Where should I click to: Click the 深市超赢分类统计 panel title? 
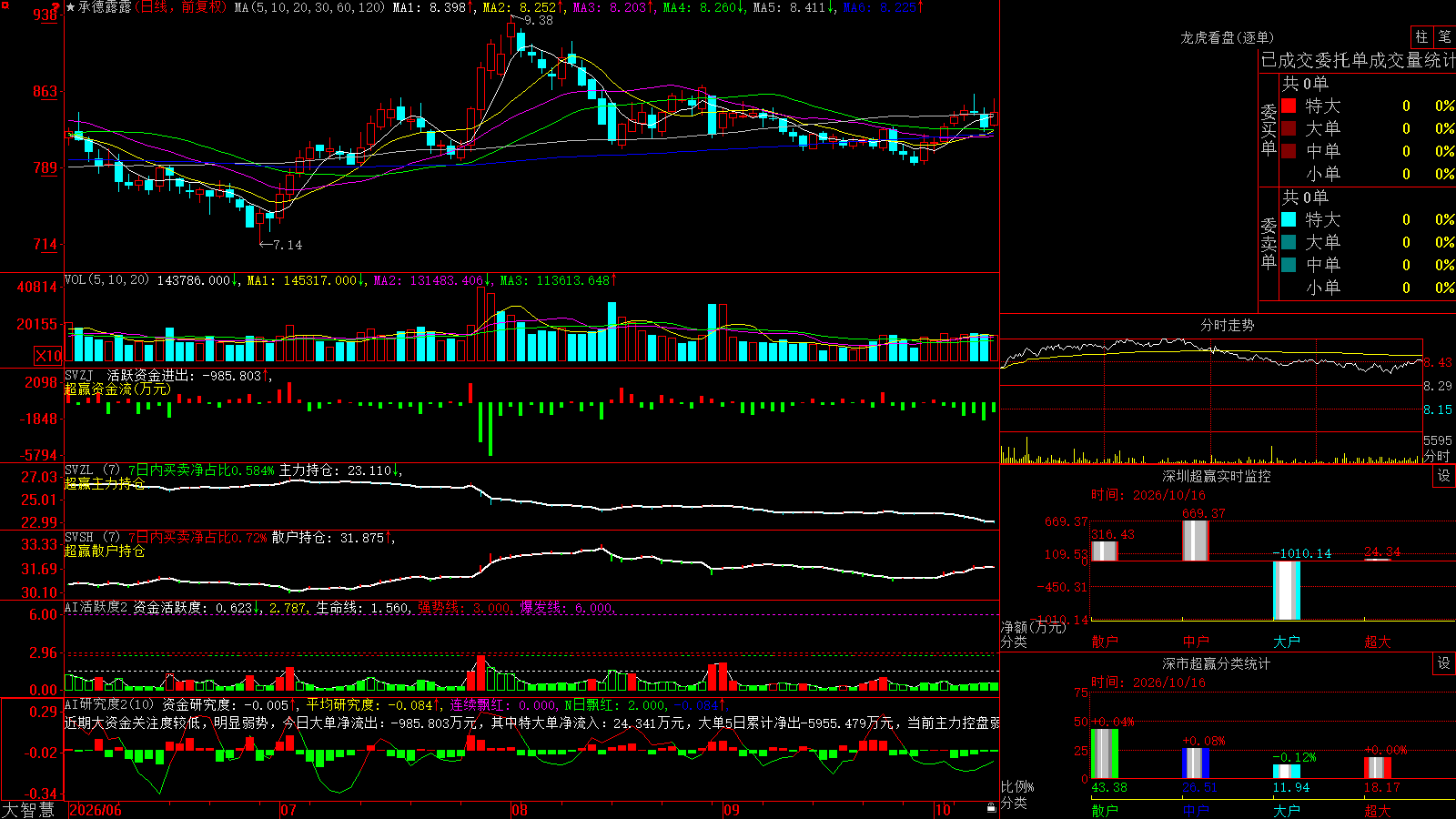coord(1217,663)
